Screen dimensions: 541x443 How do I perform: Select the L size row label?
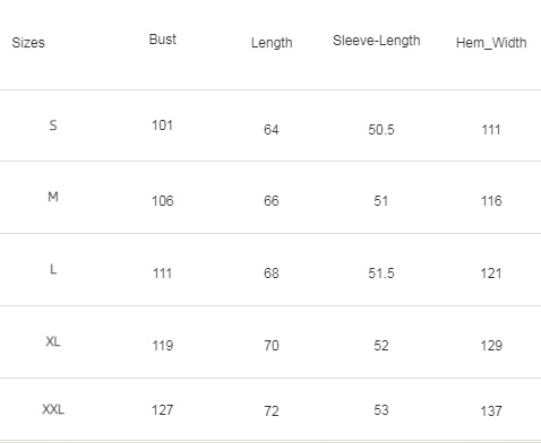click(x=53, y=269)
